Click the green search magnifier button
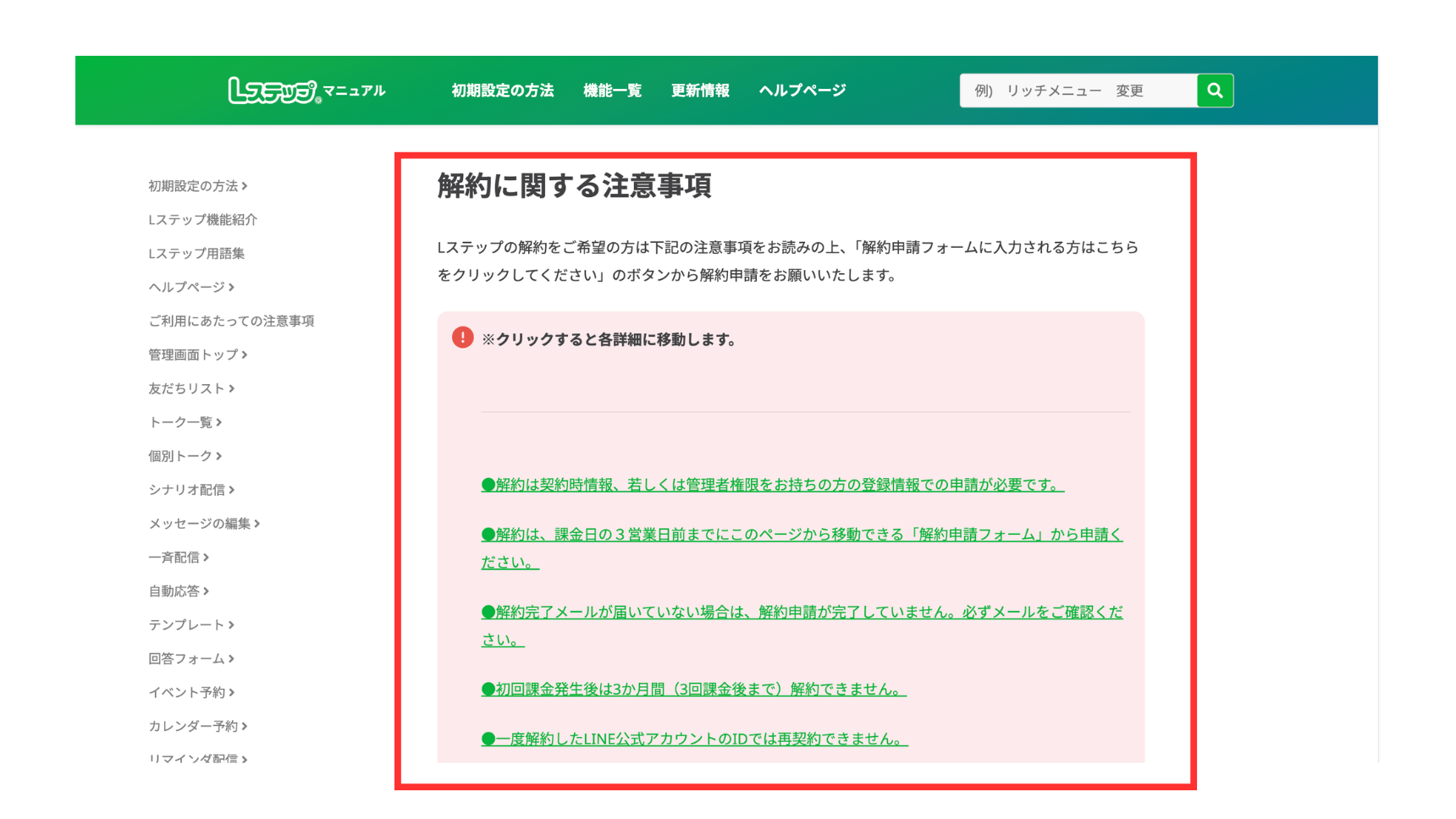1456x819 pixels. coord(1215,91)
